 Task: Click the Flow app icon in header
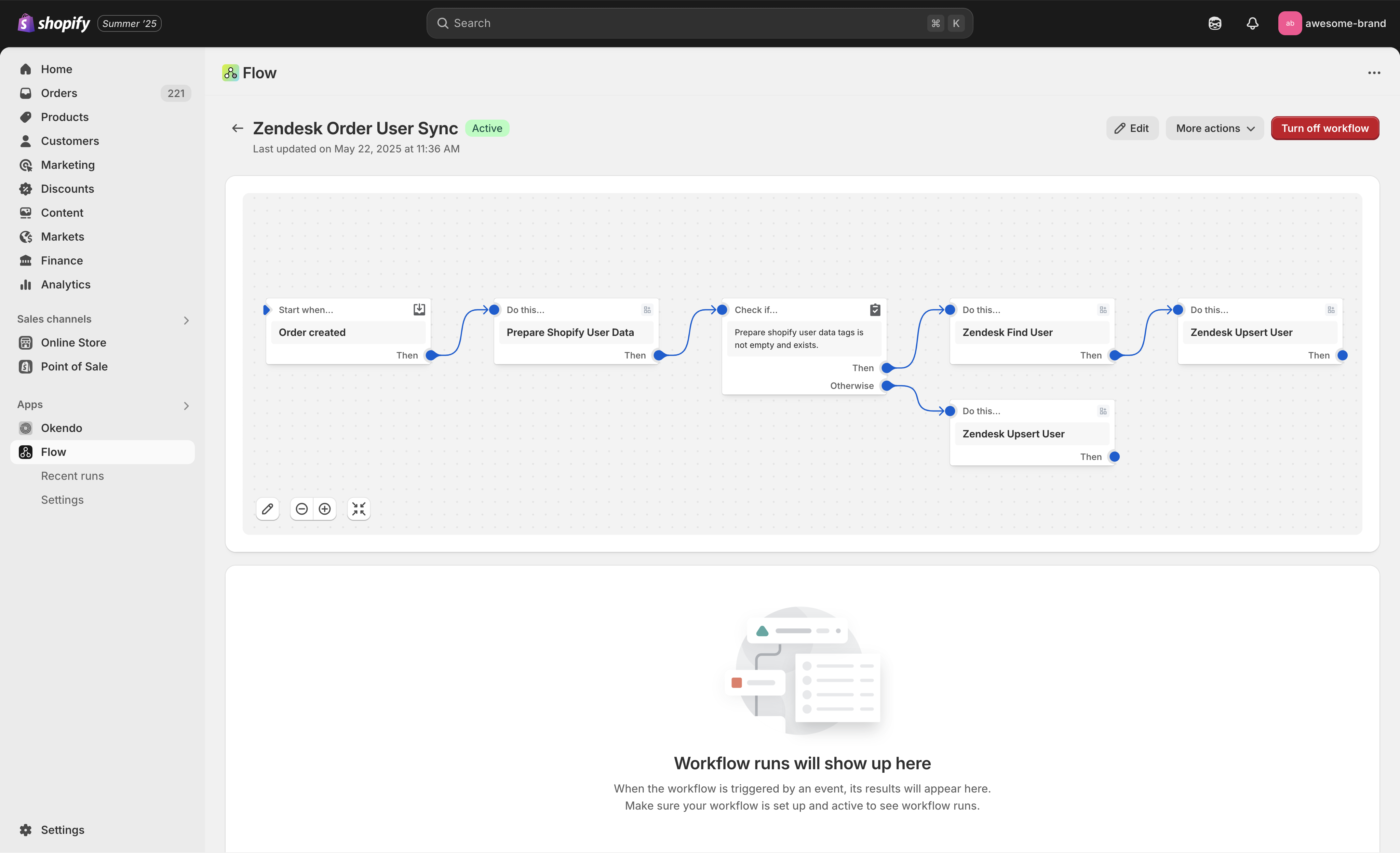coord(230,73)
